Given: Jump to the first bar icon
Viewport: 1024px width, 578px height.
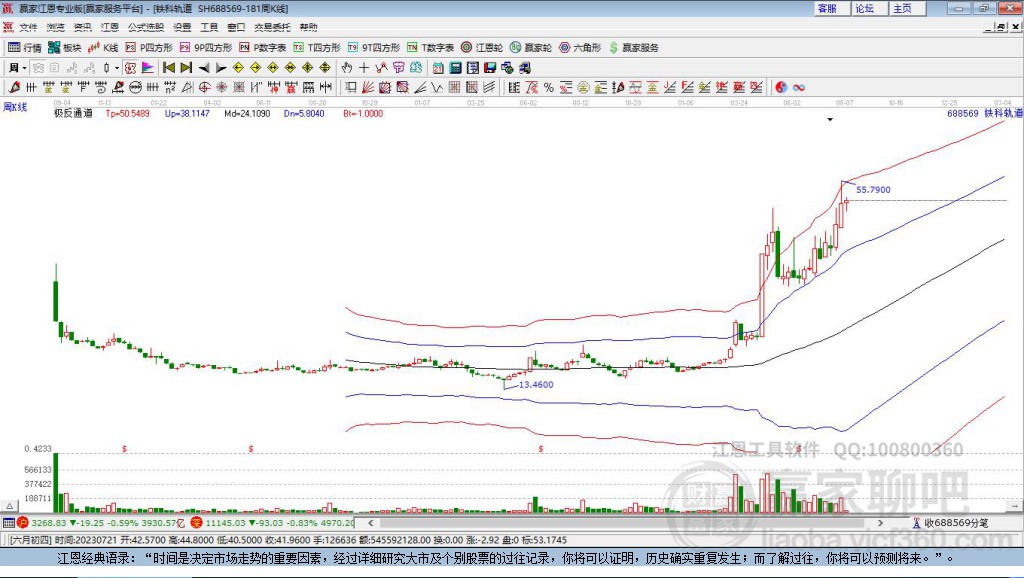Looking at the screenshot, I should click(168, 68).
